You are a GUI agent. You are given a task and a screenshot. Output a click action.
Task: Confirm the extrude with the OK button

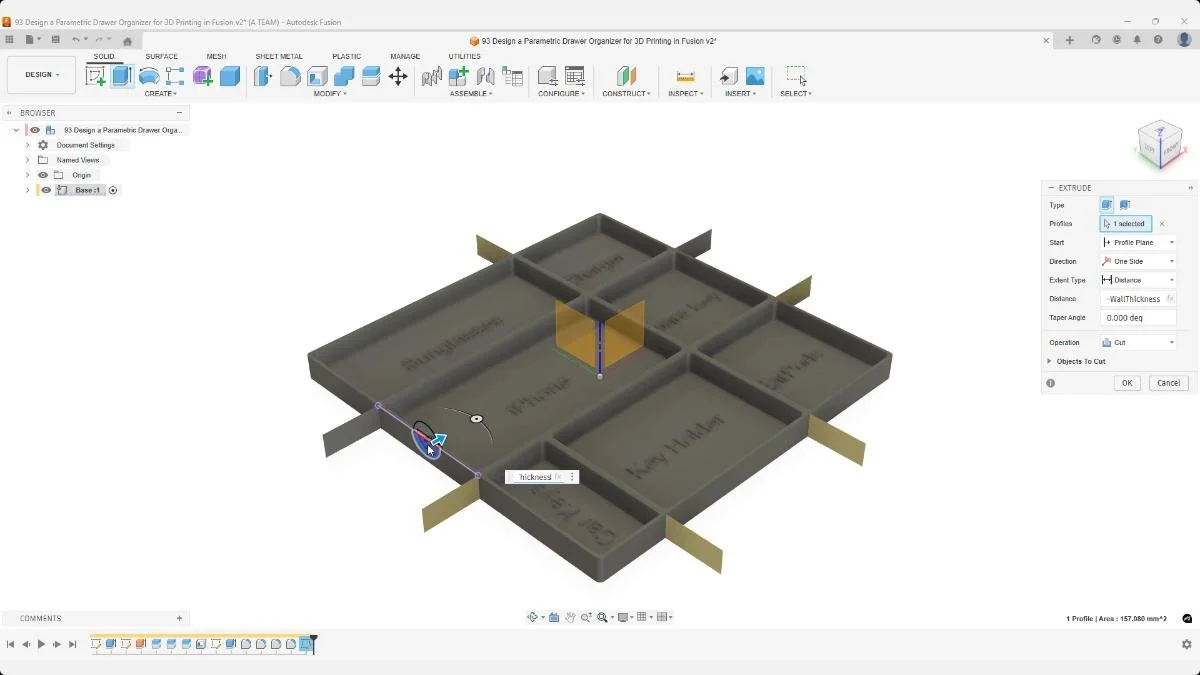[1127, 382]
